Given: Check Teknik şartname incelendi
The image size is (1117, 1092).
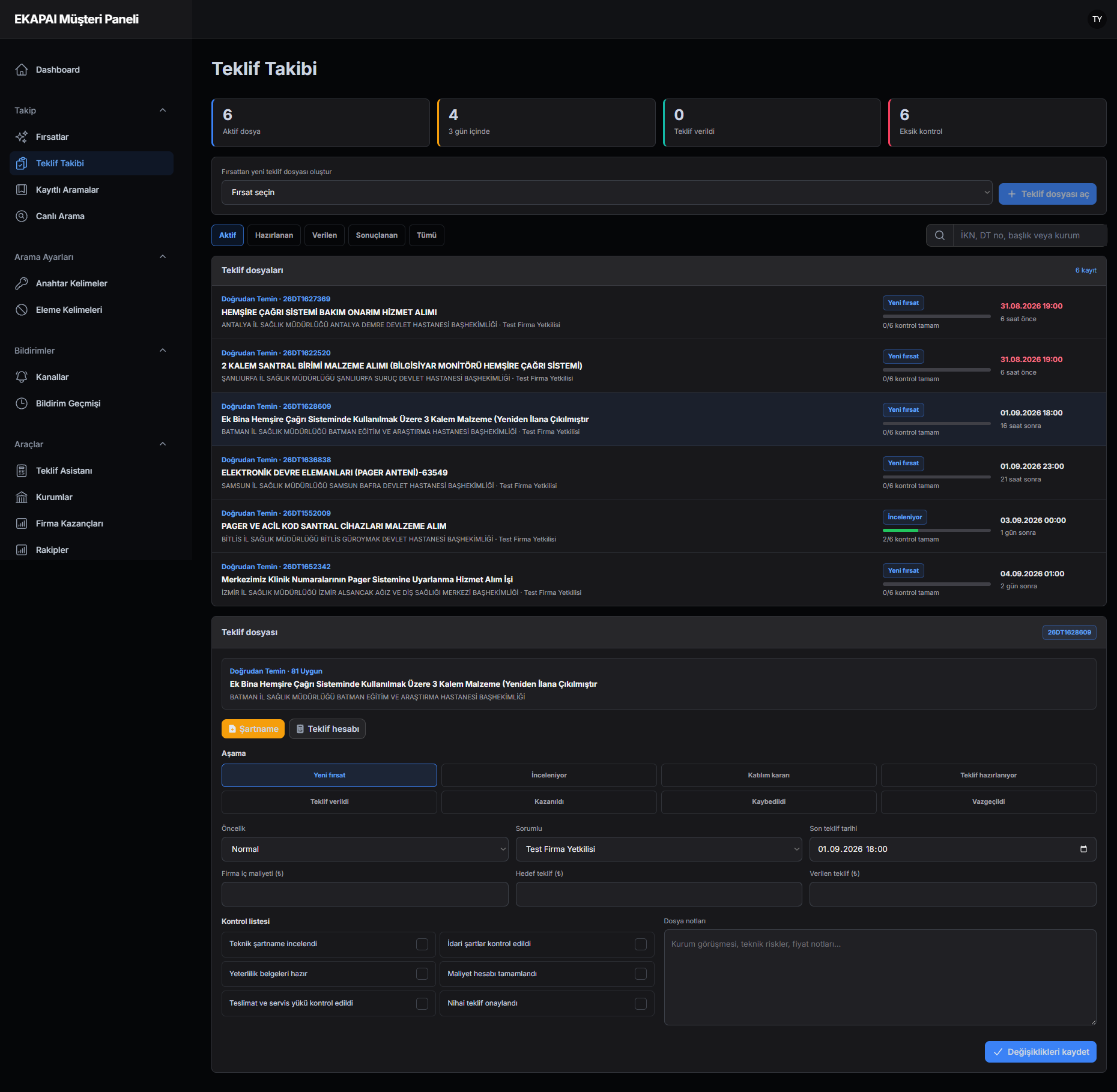Looking at the screenshot, I should click(x=422, y=944).
